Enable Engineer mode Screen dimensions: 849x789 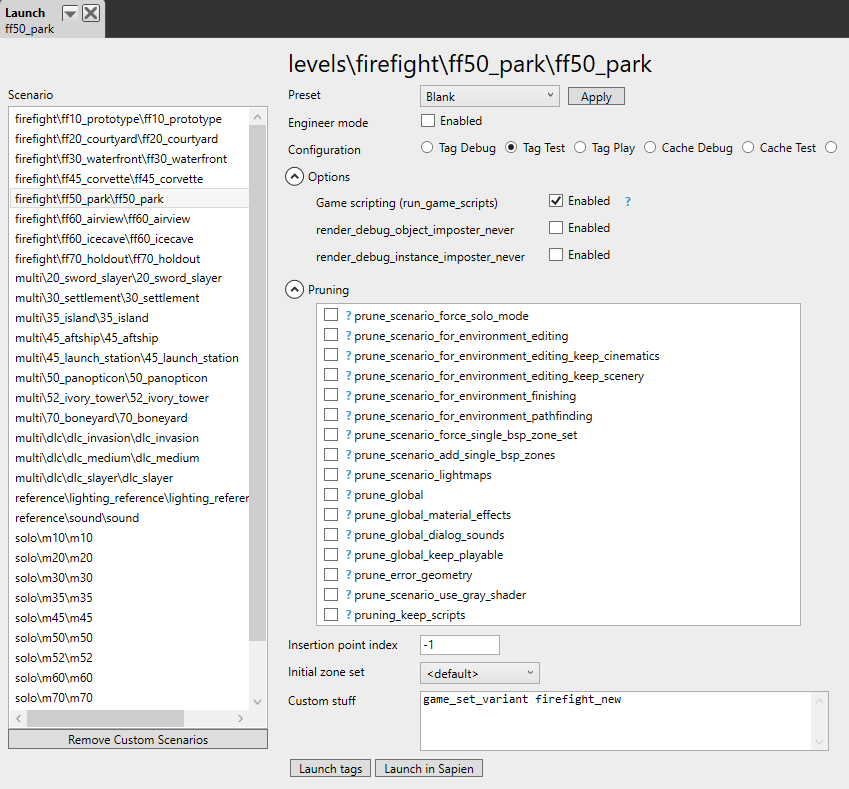pyautogui.click(x=427, y=119)
